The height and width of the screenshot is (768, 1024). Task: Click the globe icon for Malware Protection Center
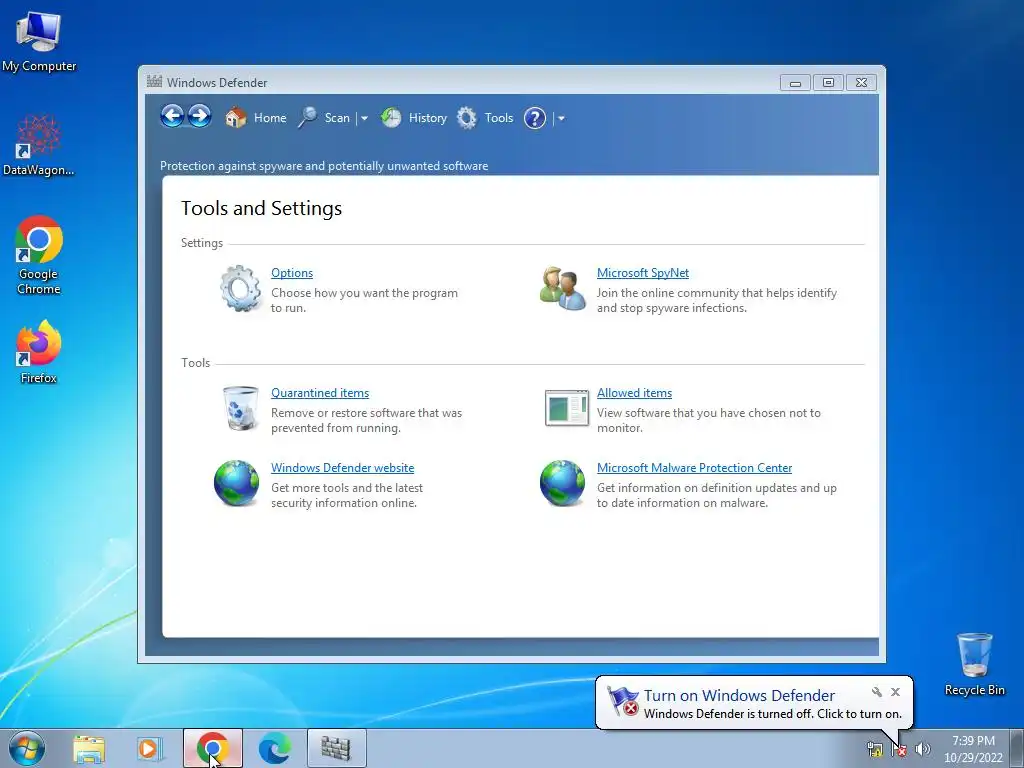click(562, 483)
